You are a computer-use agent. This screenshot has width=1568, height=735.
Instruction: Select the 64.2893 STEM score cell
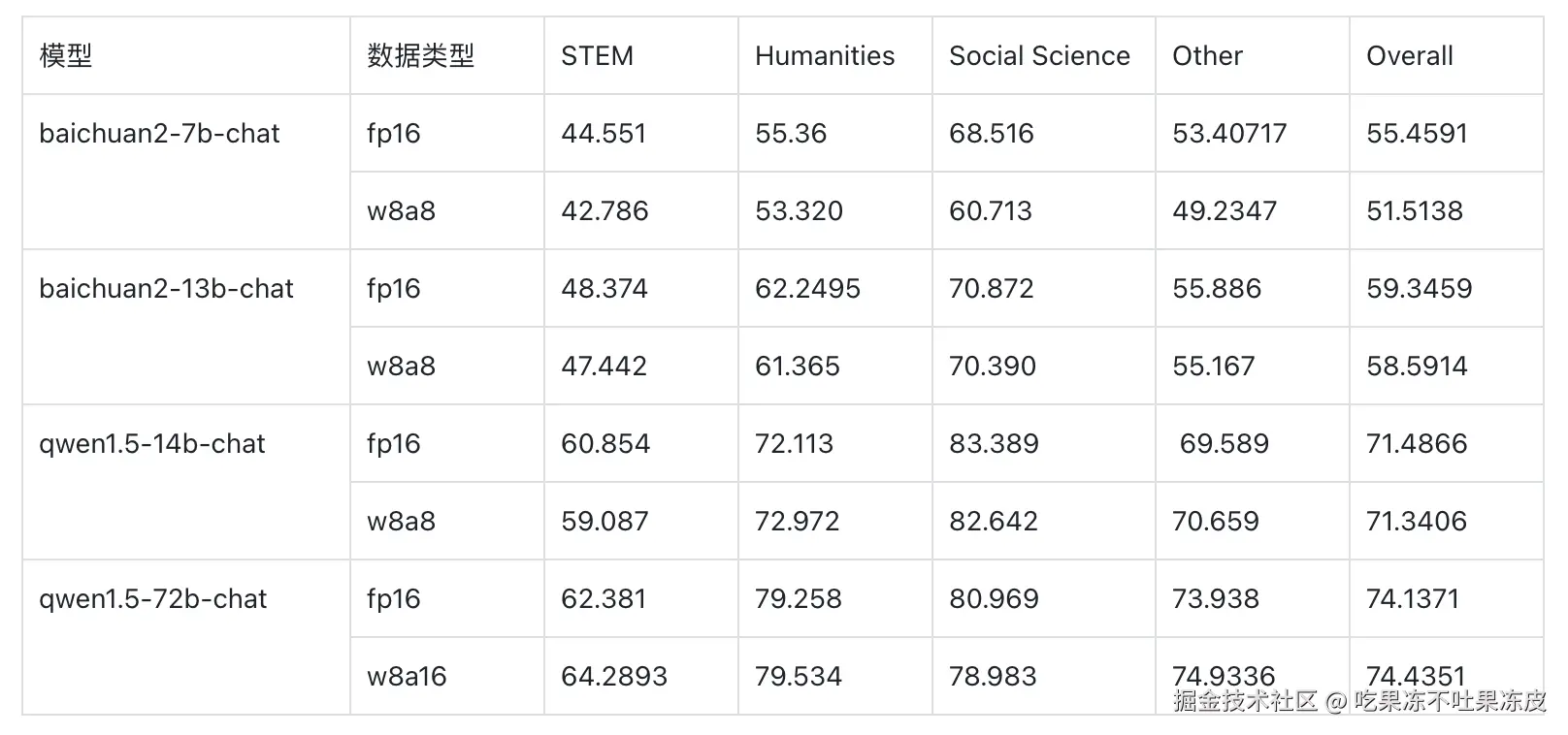click(614, 677)
